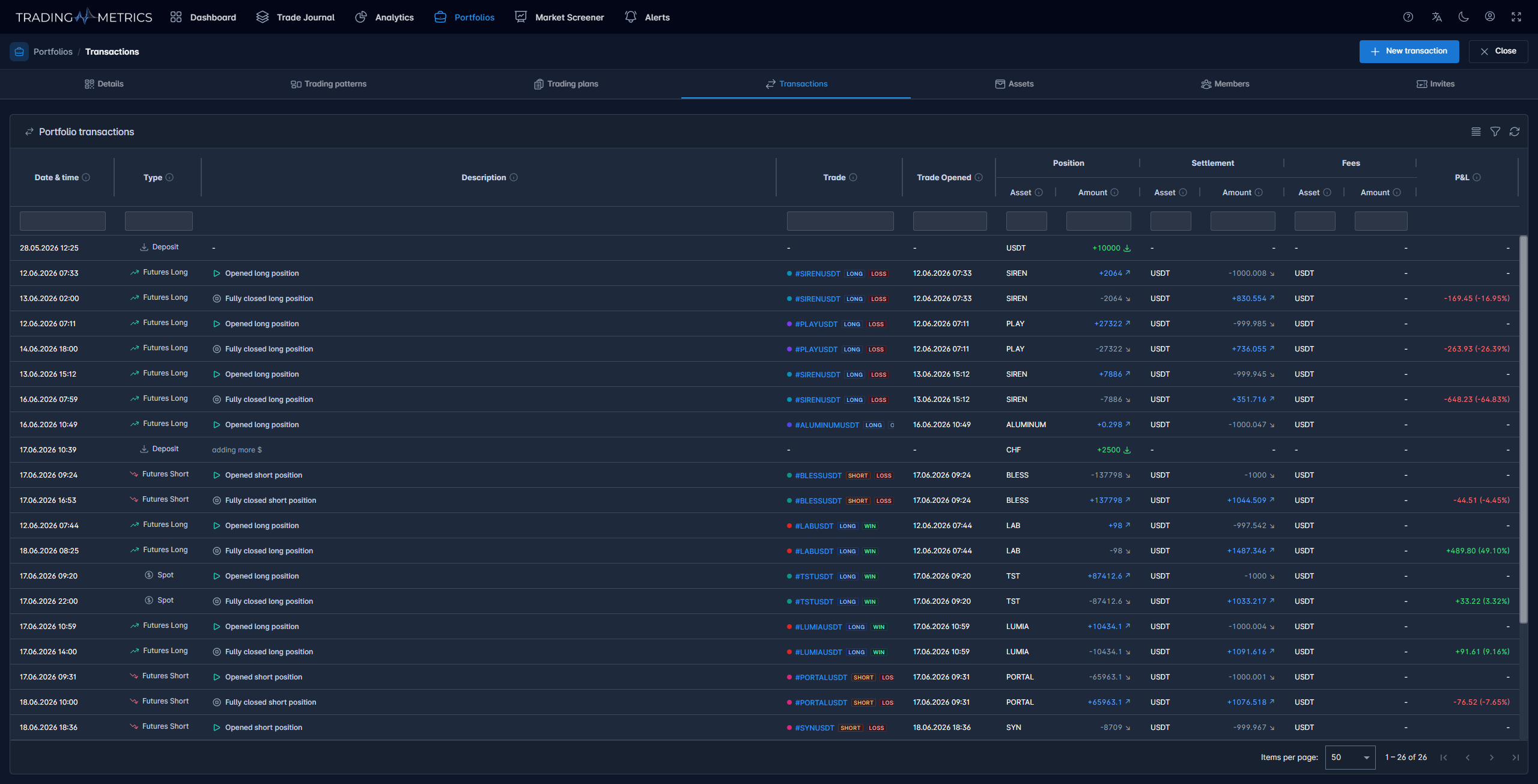1538x784 pixels.
Task: Switch to the Assets tab
Action: tap(1014, 84)
